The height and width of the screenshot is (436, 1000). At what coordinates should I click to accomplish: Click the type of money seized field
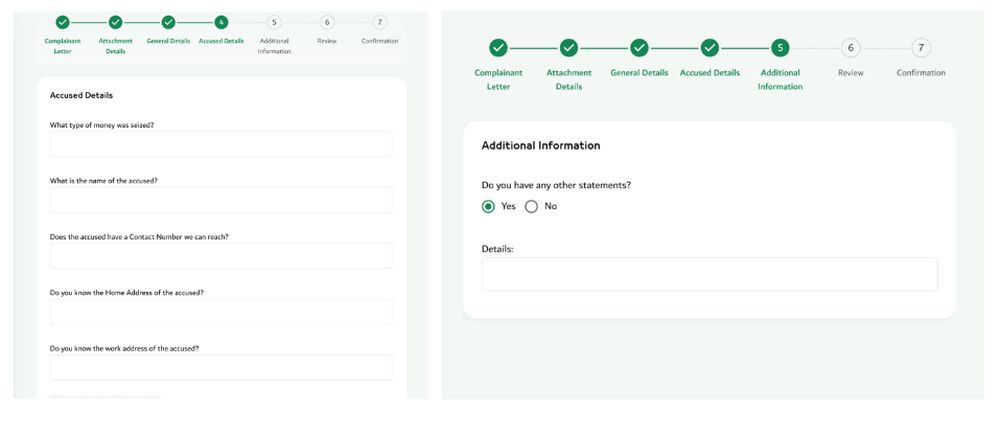[x=221, y=144]
